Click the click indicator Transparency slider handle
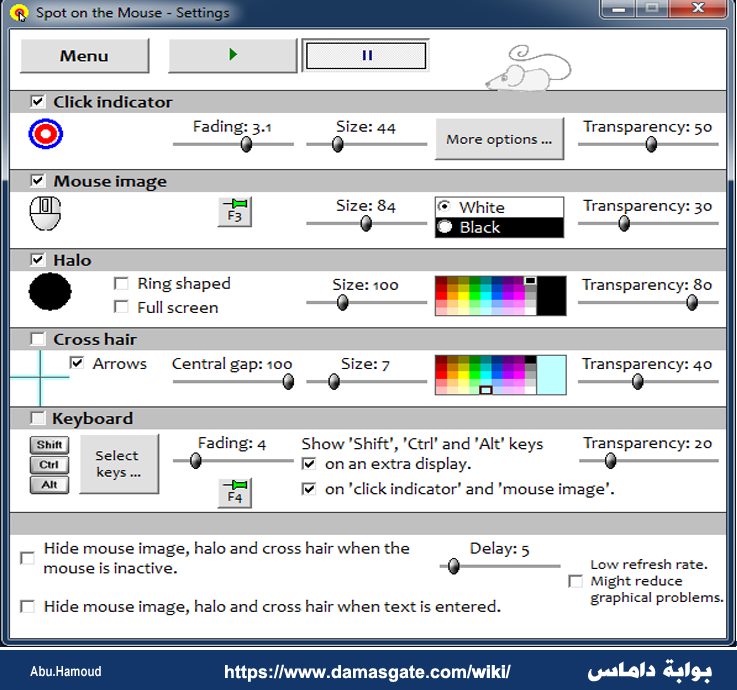Viewport: 737px width, 690px height. point(651,144)
